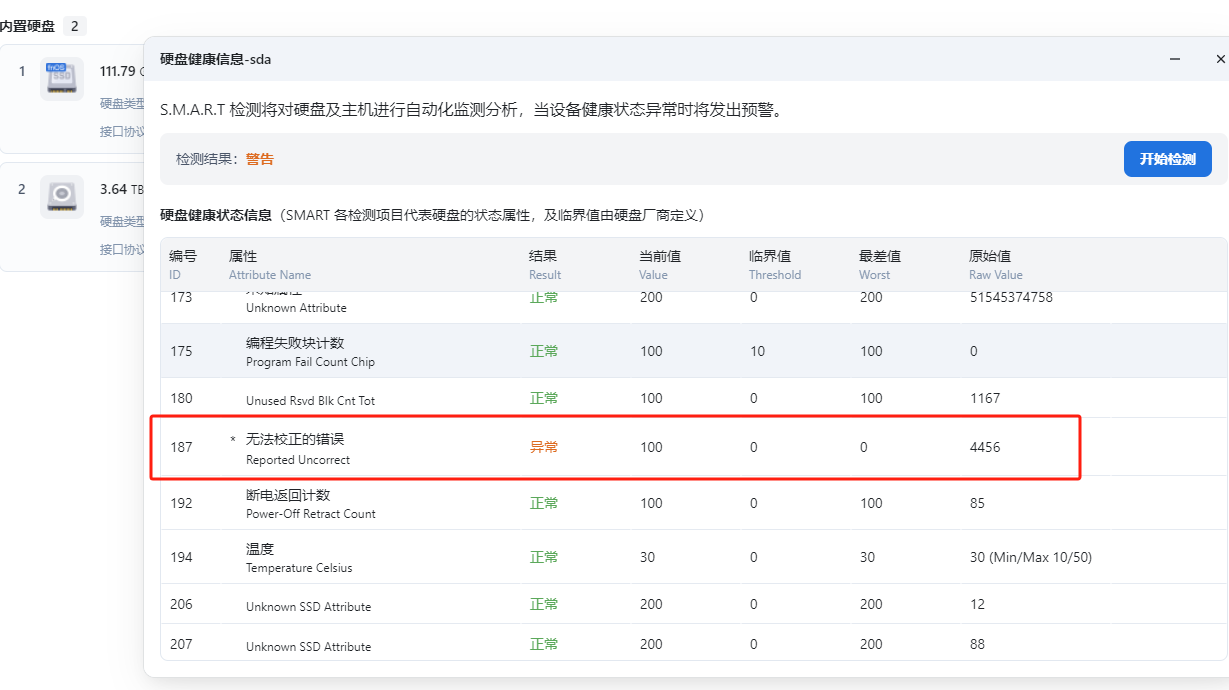Select the HDD disk icon for disk 2
The height and width of the screenshot is (690, 1229).
62,196
